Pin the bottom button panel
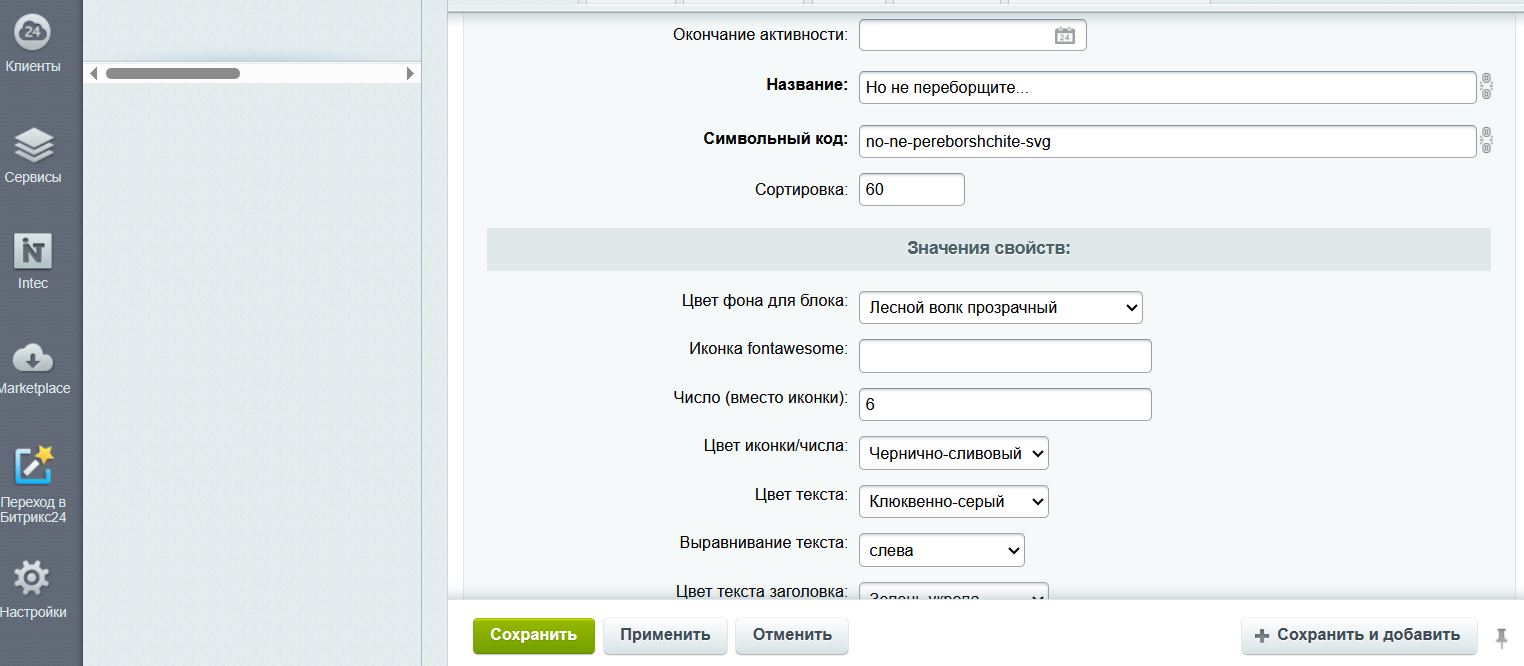1524x666 pixels. 1501,636
